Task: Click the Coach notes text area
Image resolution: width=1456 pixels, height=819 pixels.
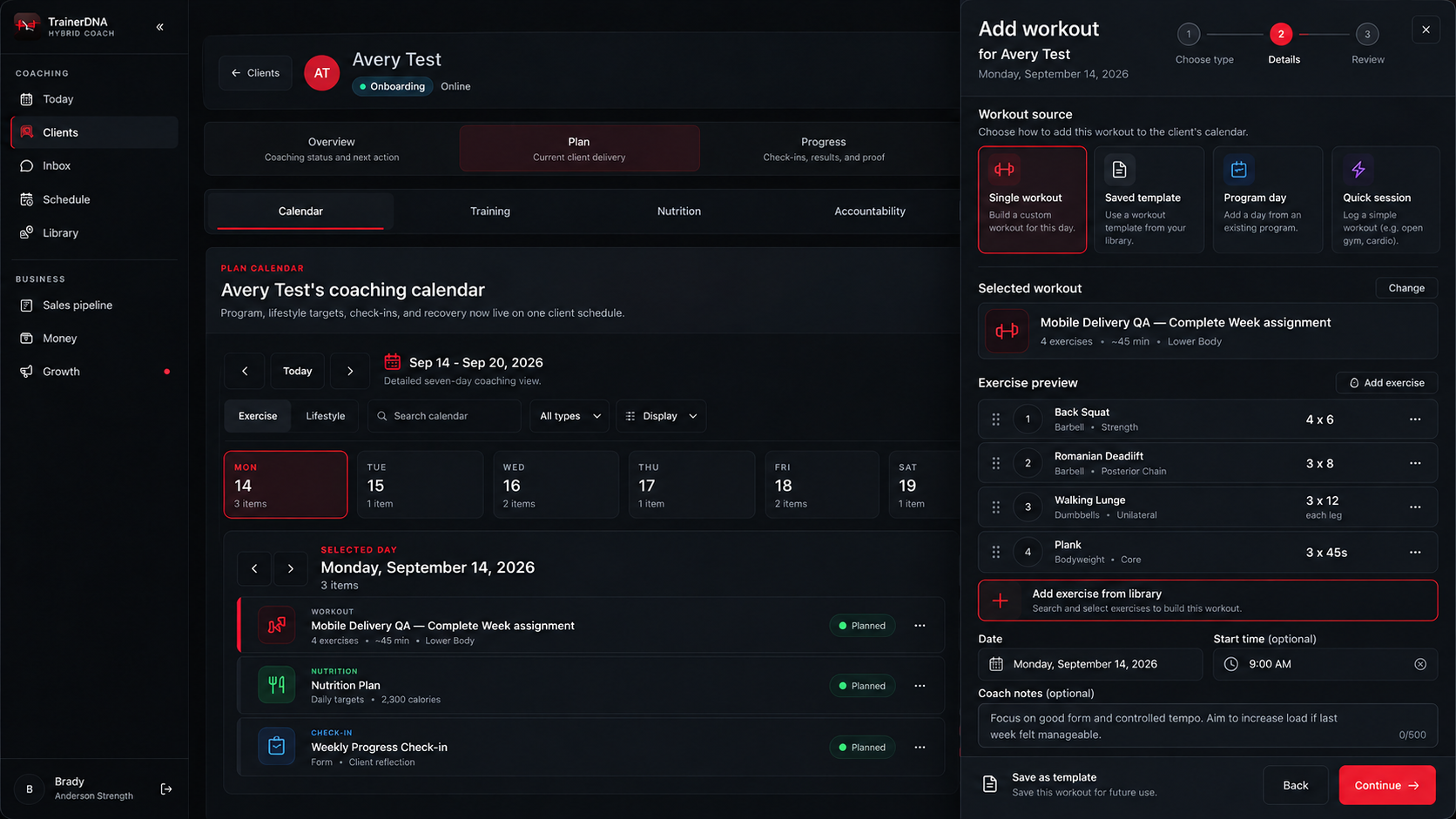Action: point(1207,726)
